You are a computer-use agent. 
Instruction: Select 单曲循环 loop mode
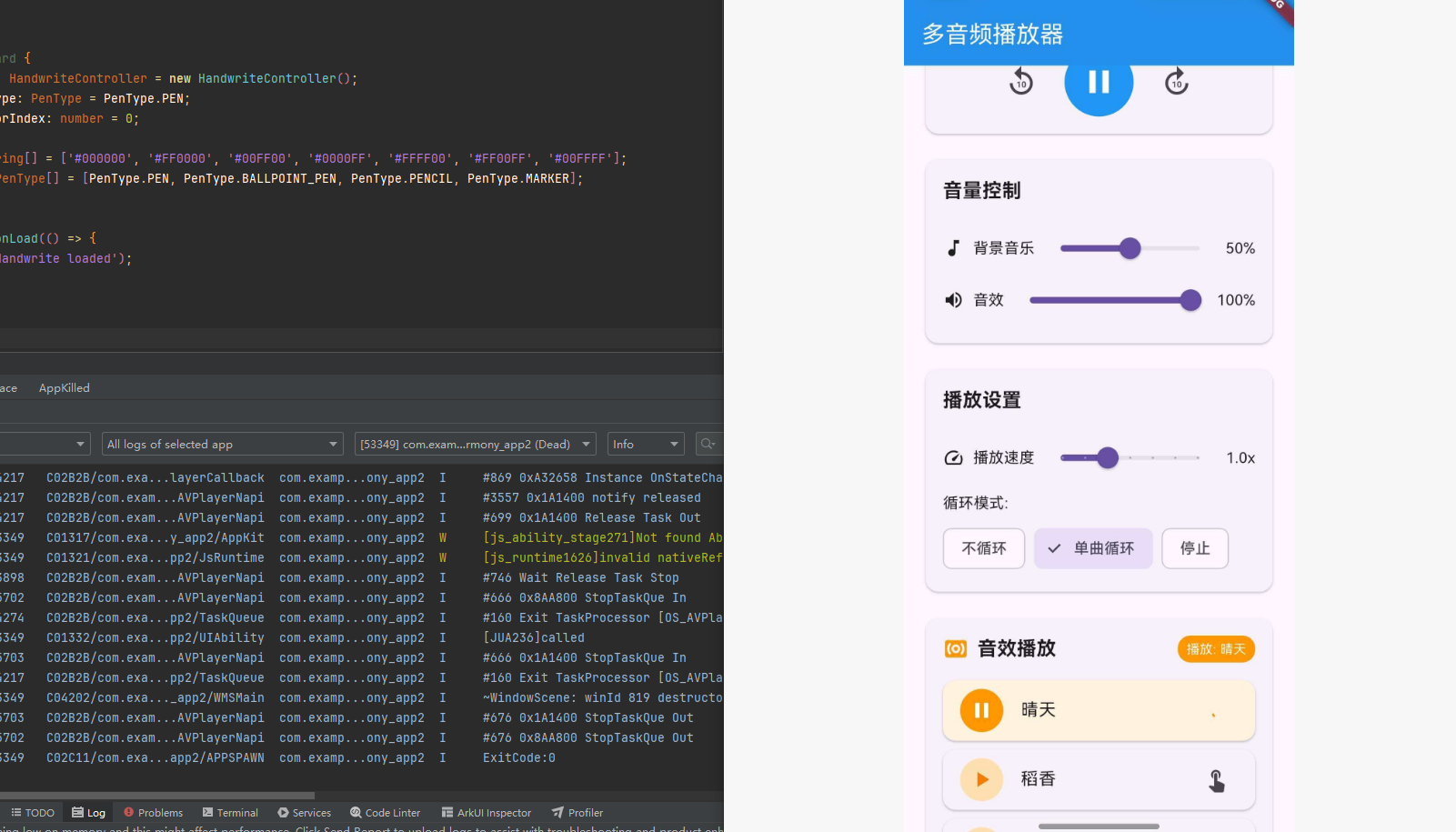click(1092, 548)
